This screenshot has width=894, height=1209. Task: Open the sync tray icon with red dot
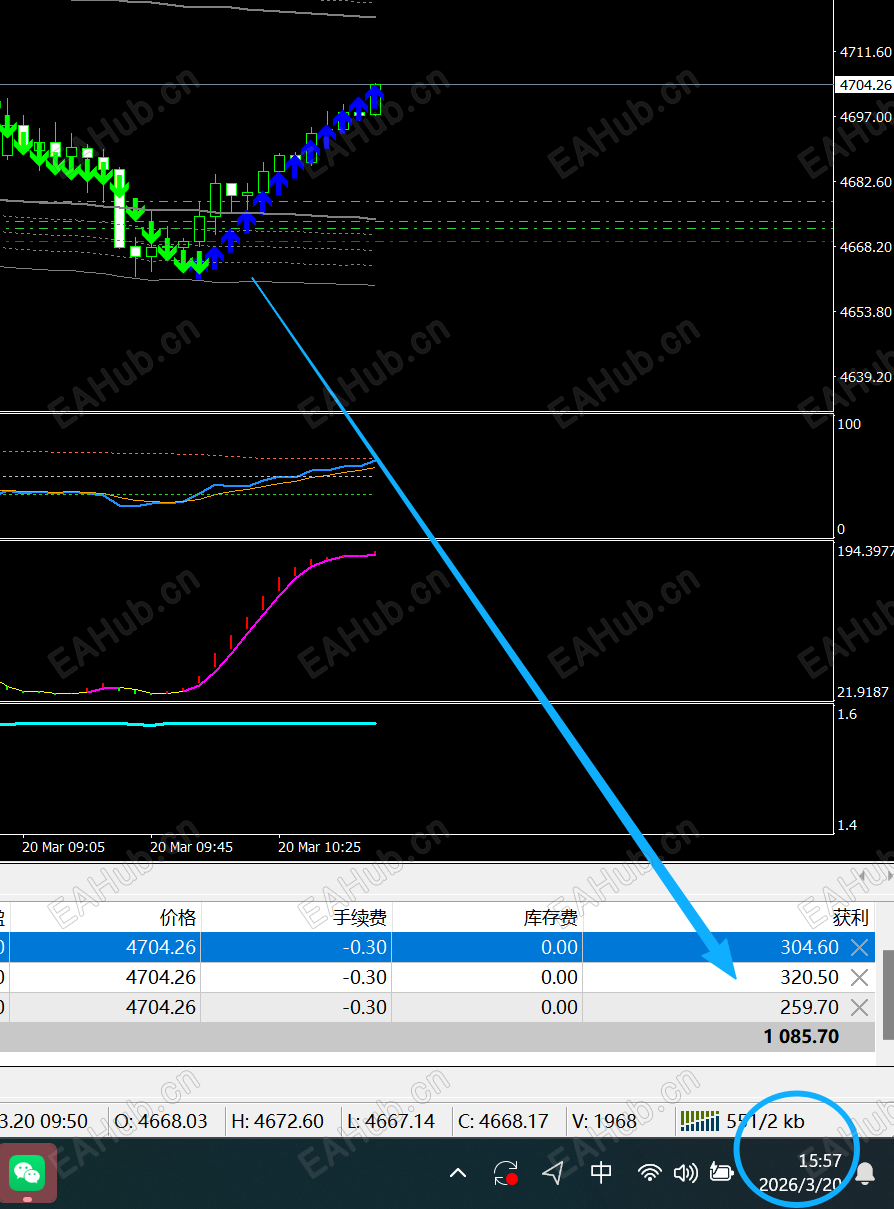(506, 1173)
